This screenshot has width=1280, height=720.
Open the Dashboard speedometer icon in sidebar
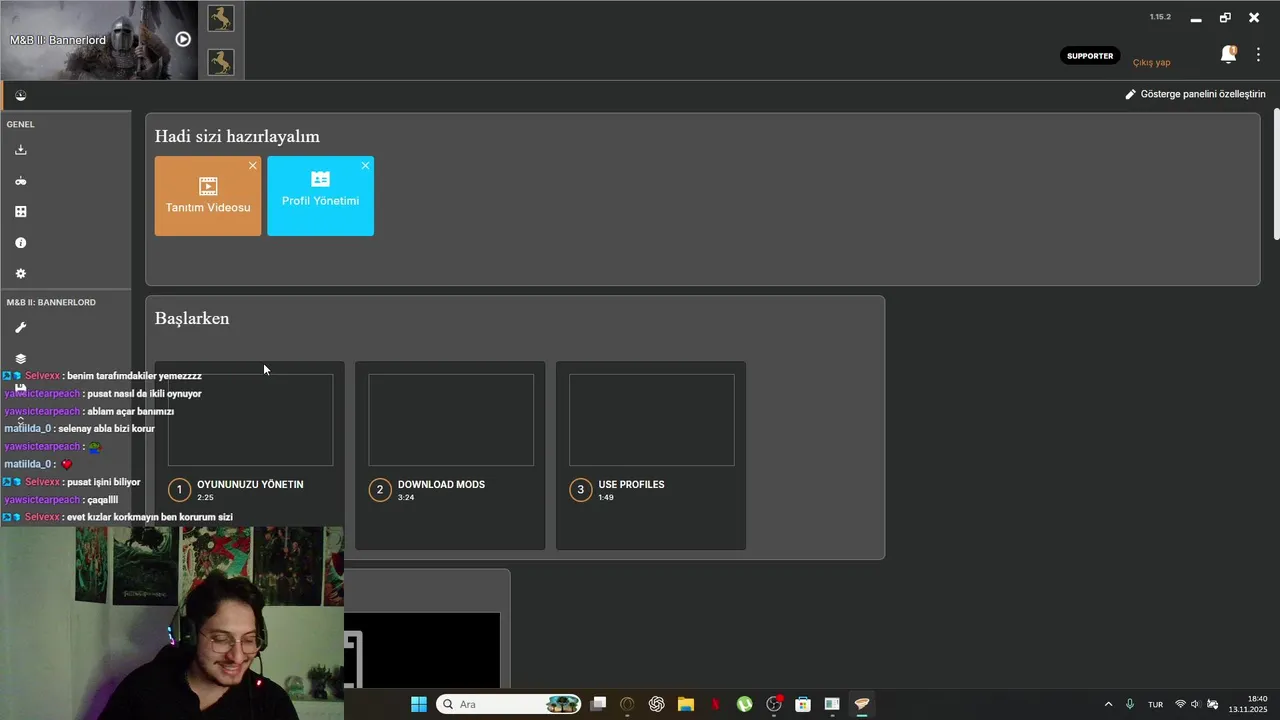(20, 96)
